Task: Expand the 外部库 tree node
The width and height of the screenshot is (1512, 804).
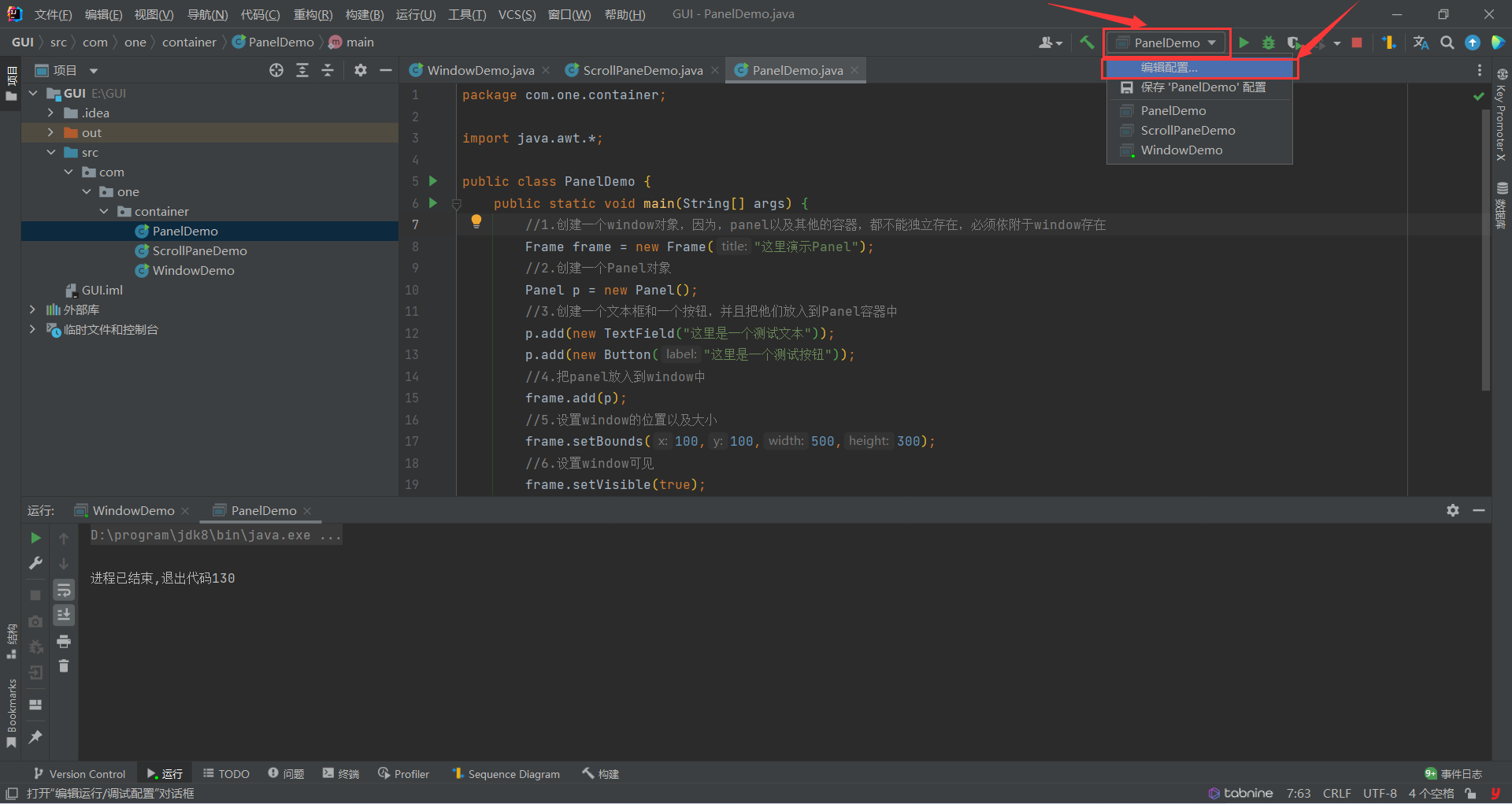Action: click(32, 309)
